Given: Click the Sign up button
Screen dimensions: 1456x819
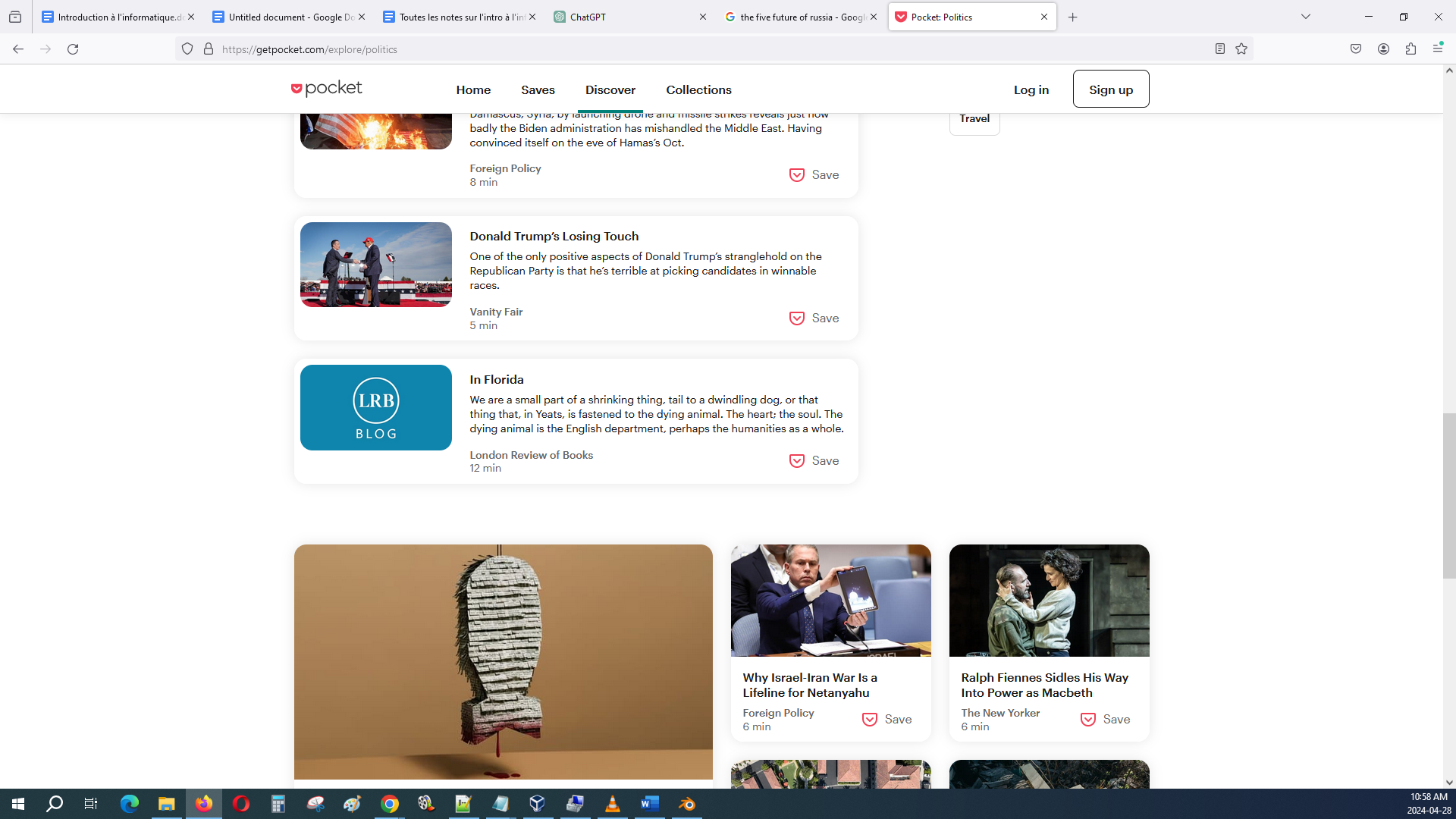Looking at the screenshot, I should [1110, 89].
